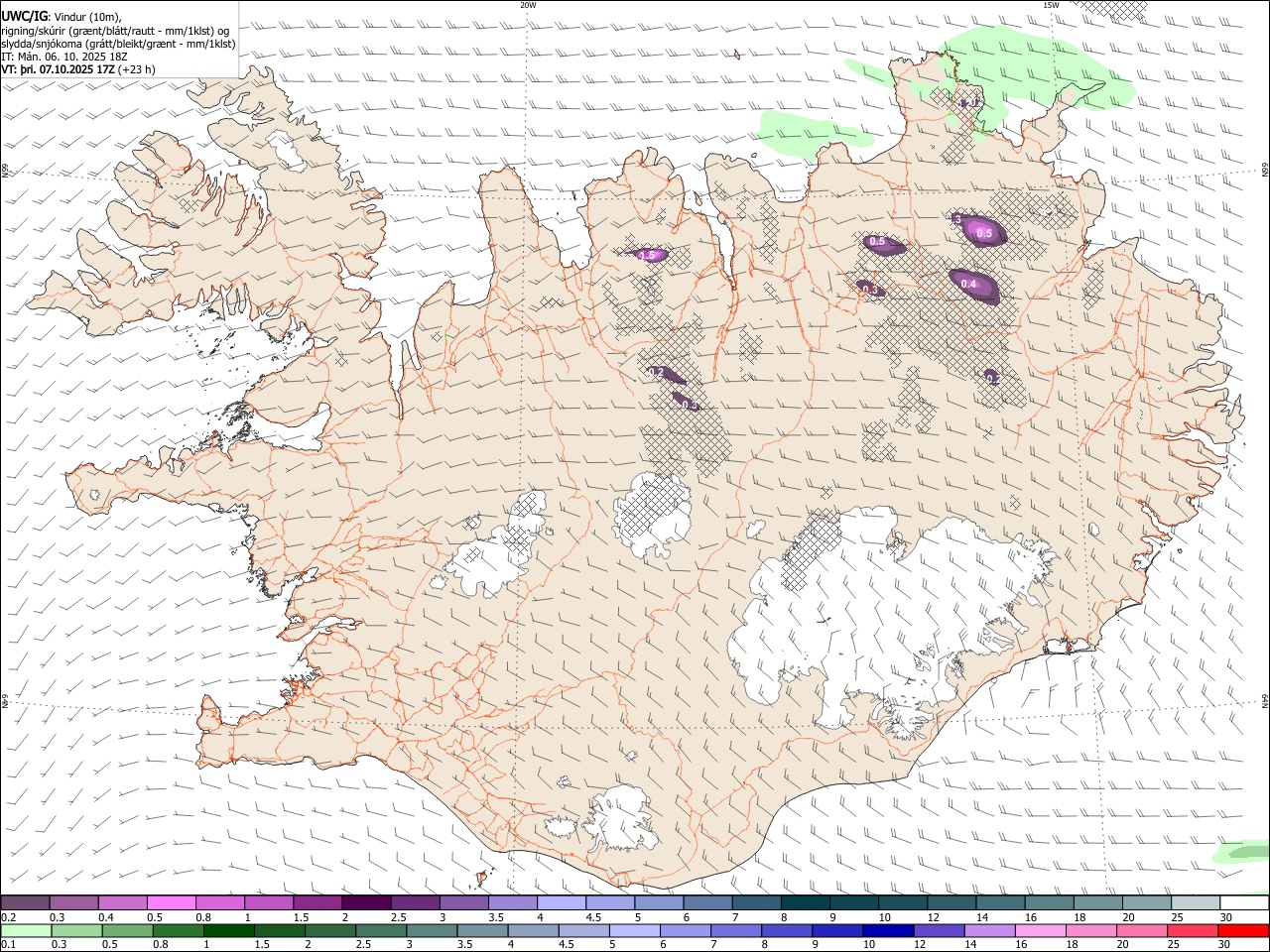Image resolution: width=1270 pixels, height=952 pixels.
Task: Pick the rain legend swatch between 5 and 6
Action: (635, 930)
